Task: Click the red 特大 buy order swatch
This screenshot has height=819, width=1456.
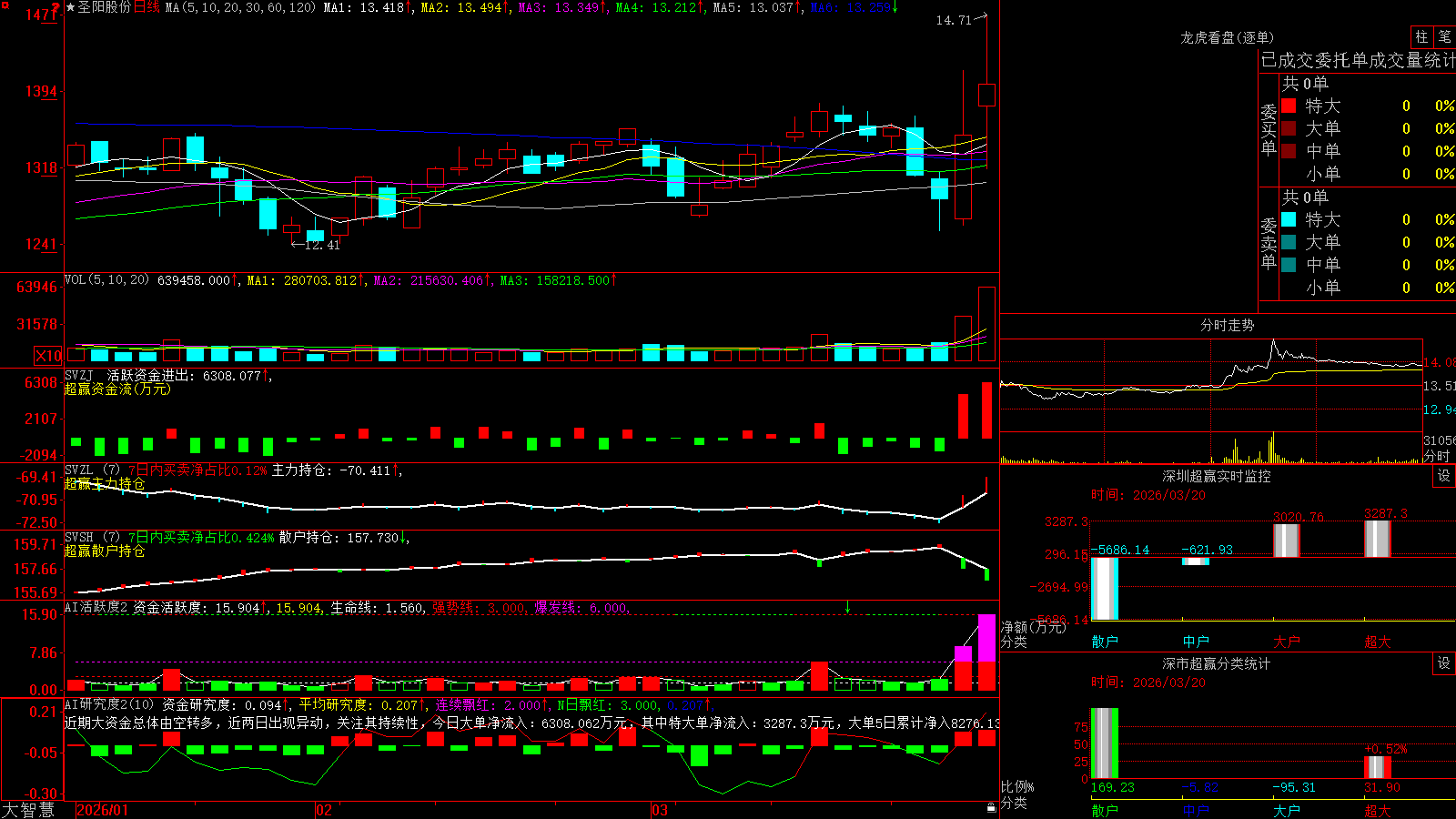Action: tap(1289, 106)
